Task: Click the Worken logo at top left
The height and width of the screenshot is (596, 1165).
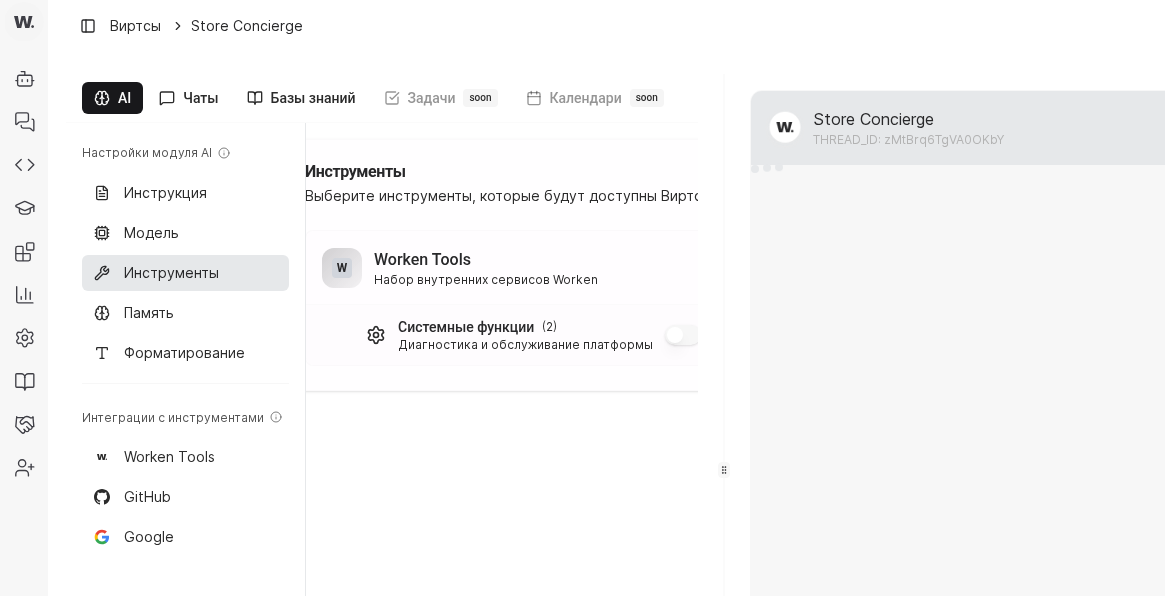Action: 24,21
